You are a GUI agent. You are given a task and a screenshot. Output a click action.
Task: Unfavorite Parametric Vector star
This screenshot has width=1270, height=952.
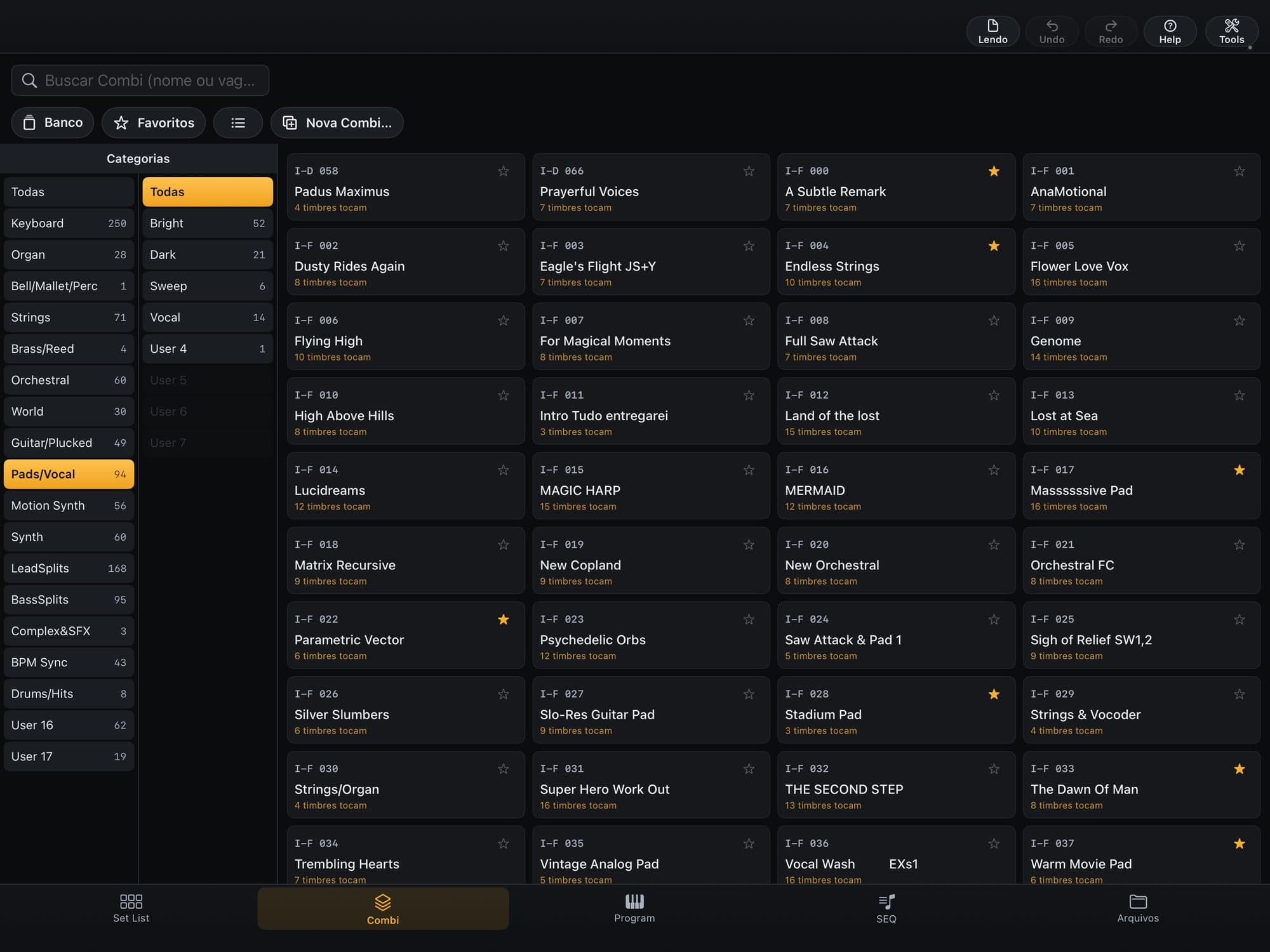[504, 619]
